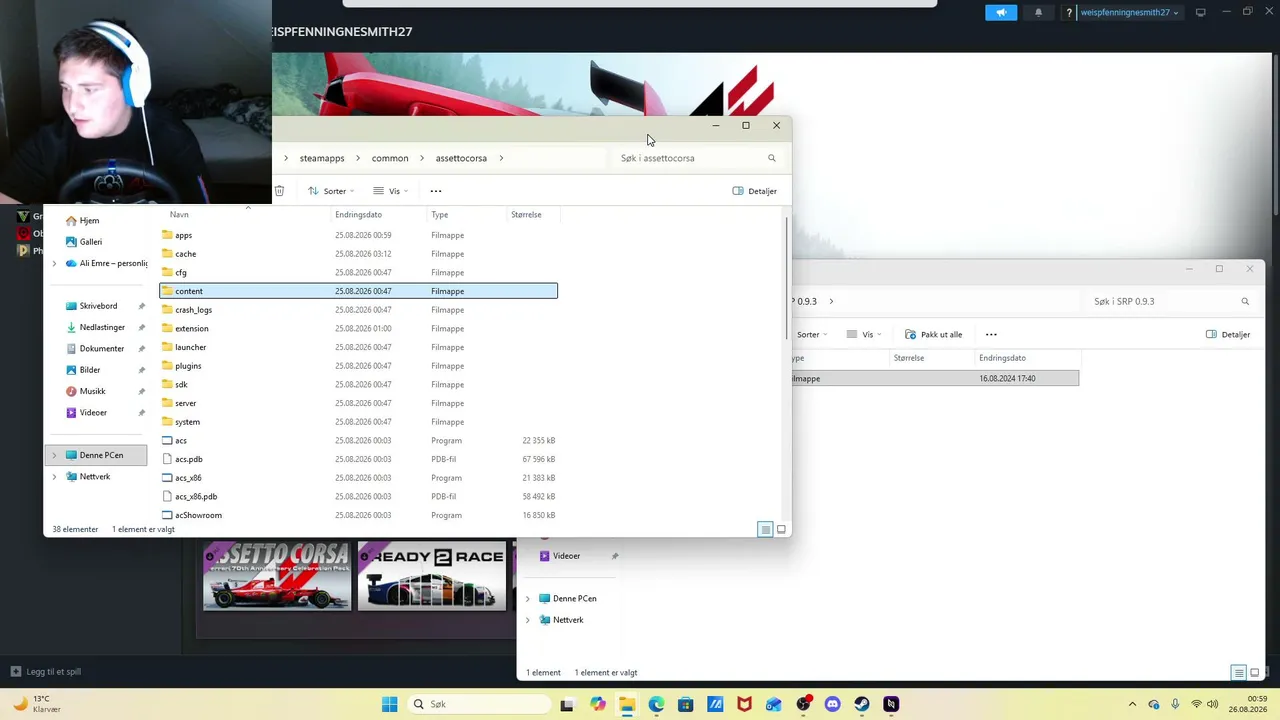This screenshot has height=720, width=1280.
Task: Expand Nettverk in assettocorsa sidebar
Action: click(x=54, y=477)
